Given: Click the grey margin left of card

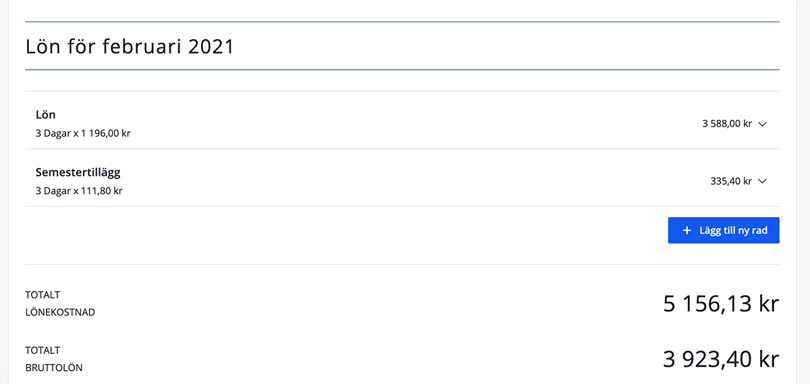Looking at the screenshot, I should pyautogui.click(x=4, y=192).
